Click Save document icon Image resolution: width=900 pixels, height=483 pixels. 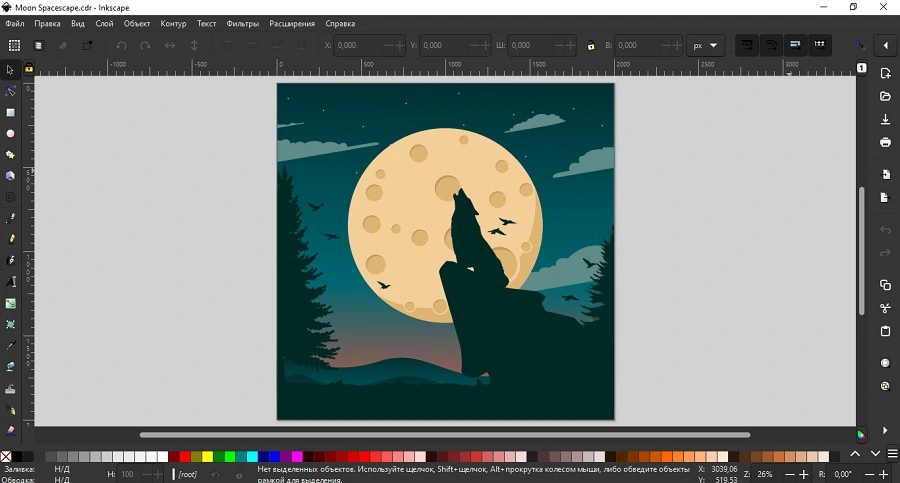885,119
